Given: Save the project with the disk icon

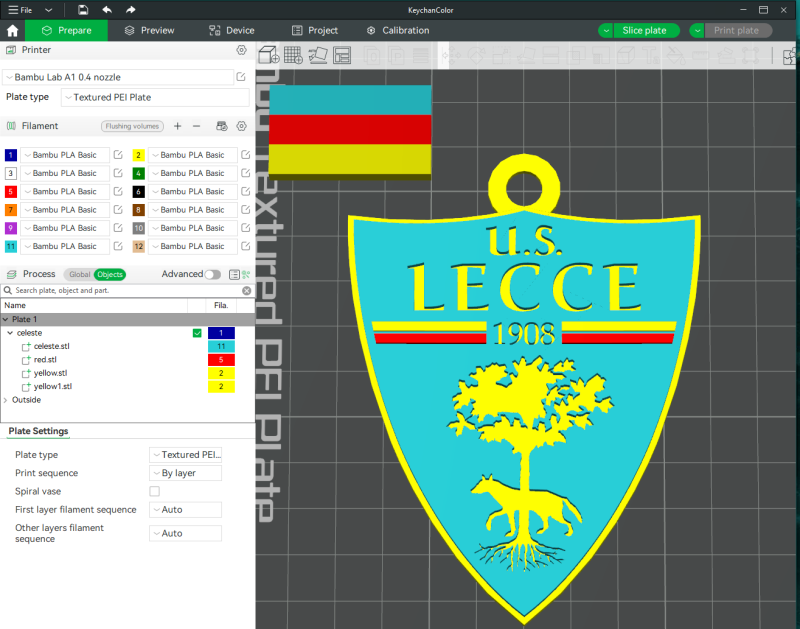Looking at the screenshot, I should [83, 10].
